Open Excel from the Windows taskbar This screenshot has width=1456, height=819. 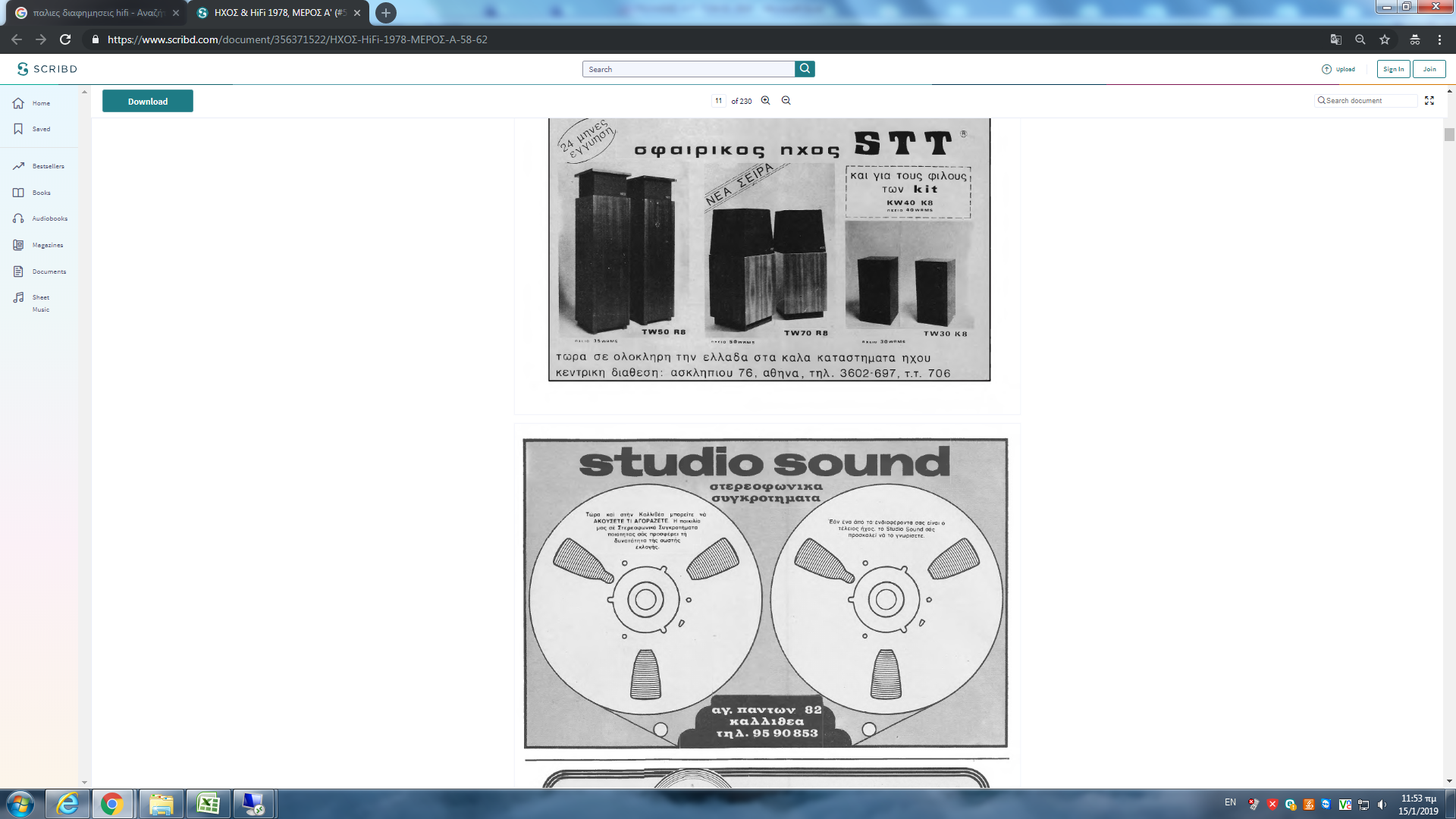[208, 804]
